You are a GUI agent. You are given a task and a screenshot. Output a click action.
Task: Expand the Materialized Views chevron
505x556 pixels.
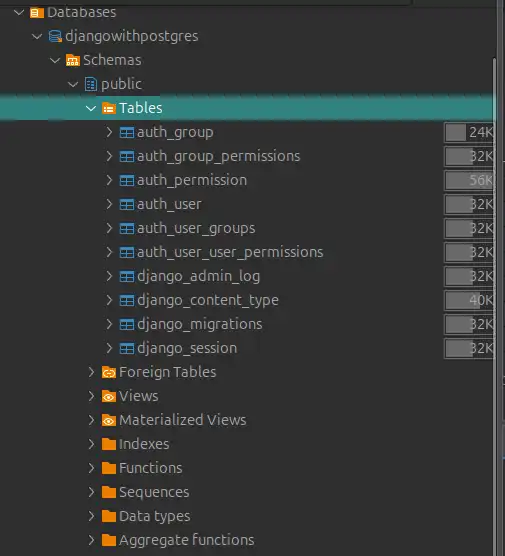click(91, 420)
